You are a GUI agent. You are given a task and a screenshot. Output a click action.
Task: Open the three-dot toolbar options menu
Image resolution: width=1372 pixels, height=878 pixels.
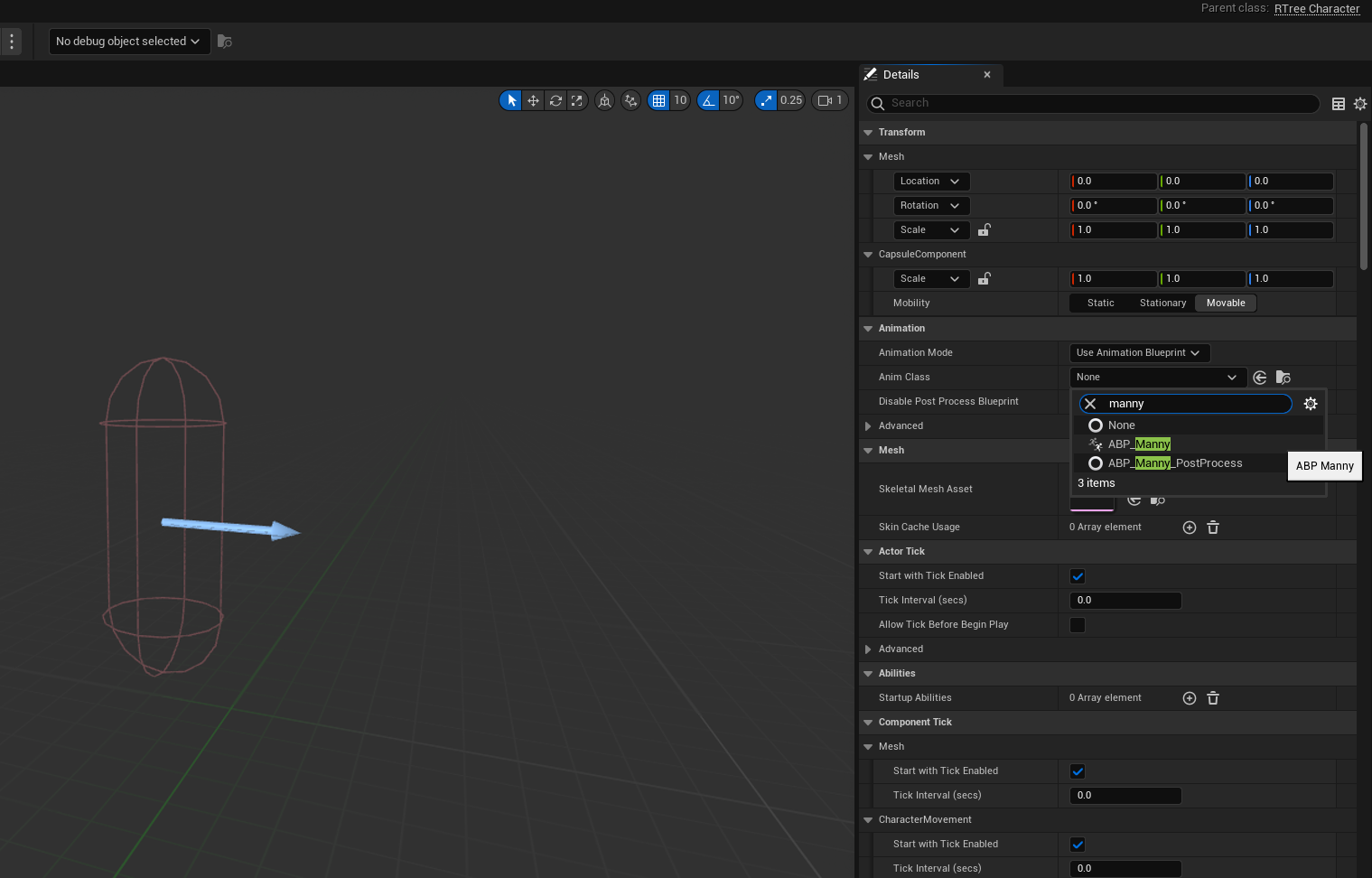(11, 41)
